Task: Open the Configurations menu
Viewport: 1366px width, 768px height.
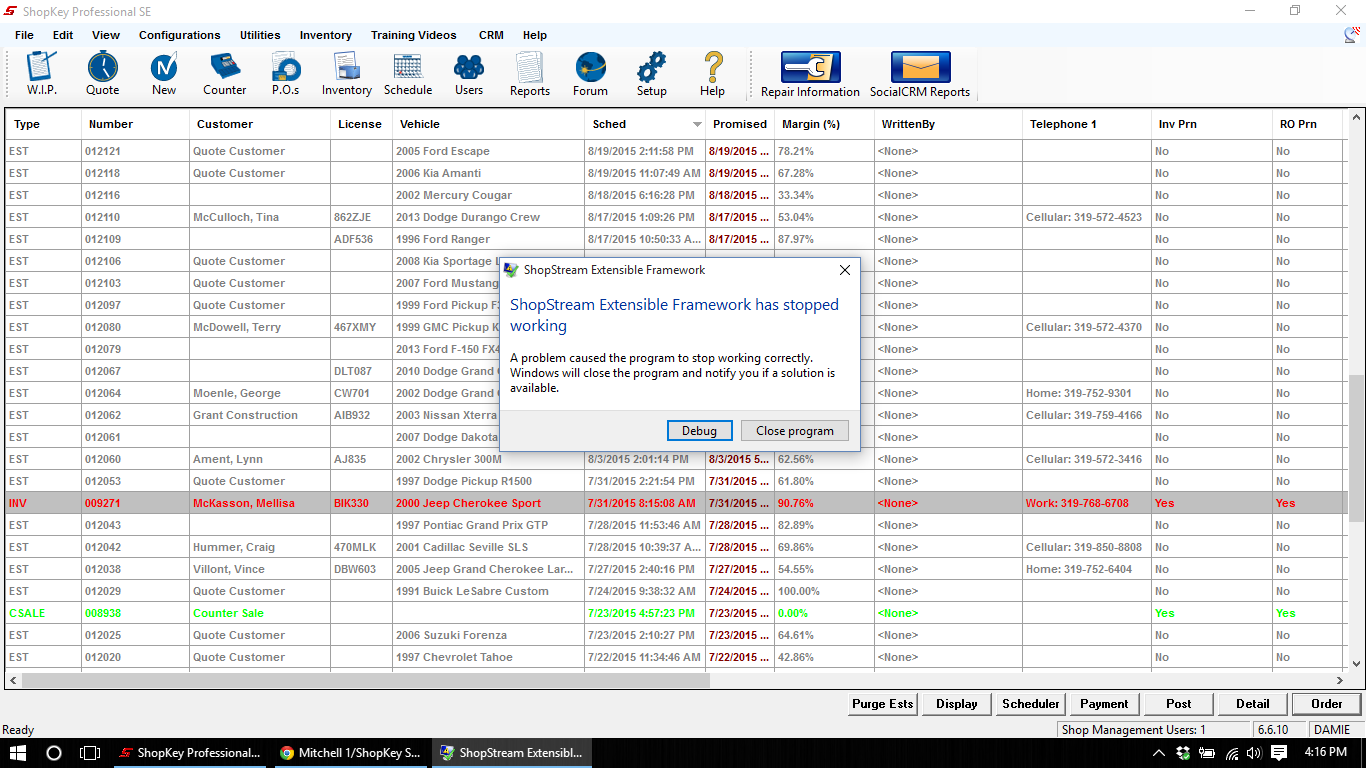Action: click(x=180, y=35)
